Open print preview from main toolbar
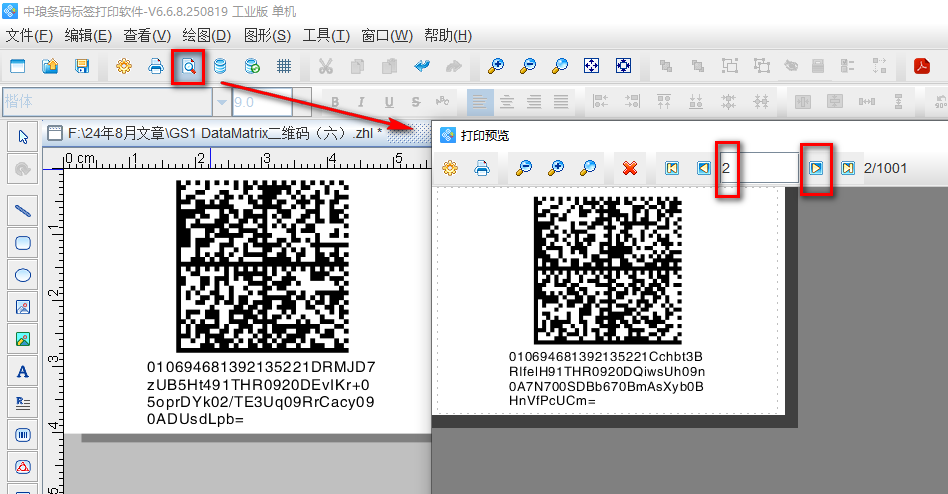This screenshot has height=494, width=948. 188,67
